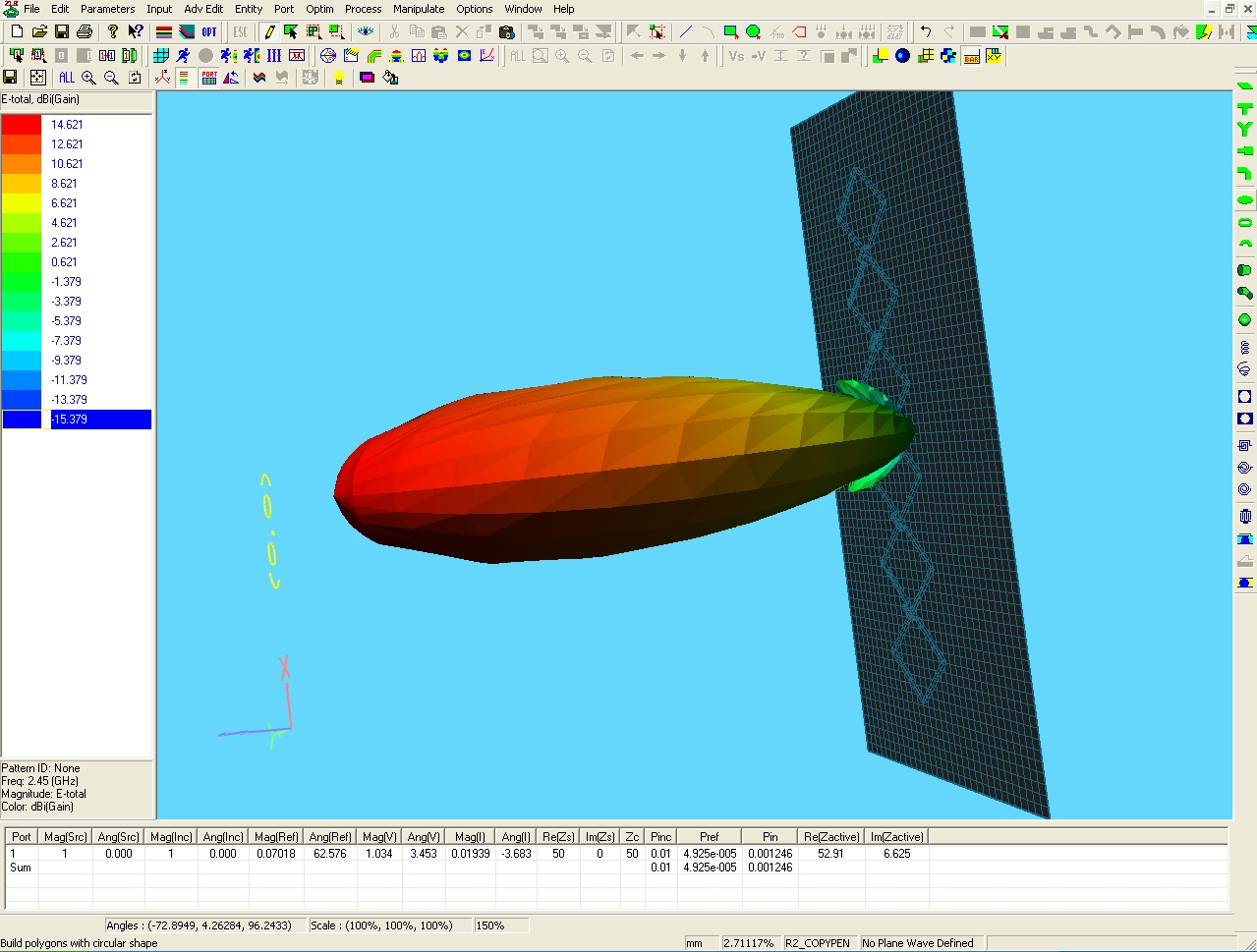Click the yellow light bulb icon
The height and width of the screenshot is (952, 1257).
[x=339, y=78]
